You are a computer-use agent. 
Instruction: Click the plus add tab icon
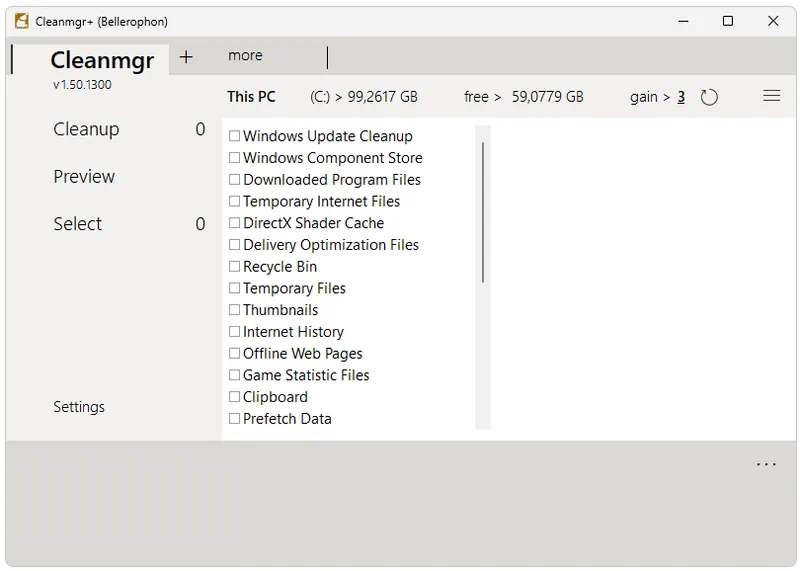[x=186, y=57]
